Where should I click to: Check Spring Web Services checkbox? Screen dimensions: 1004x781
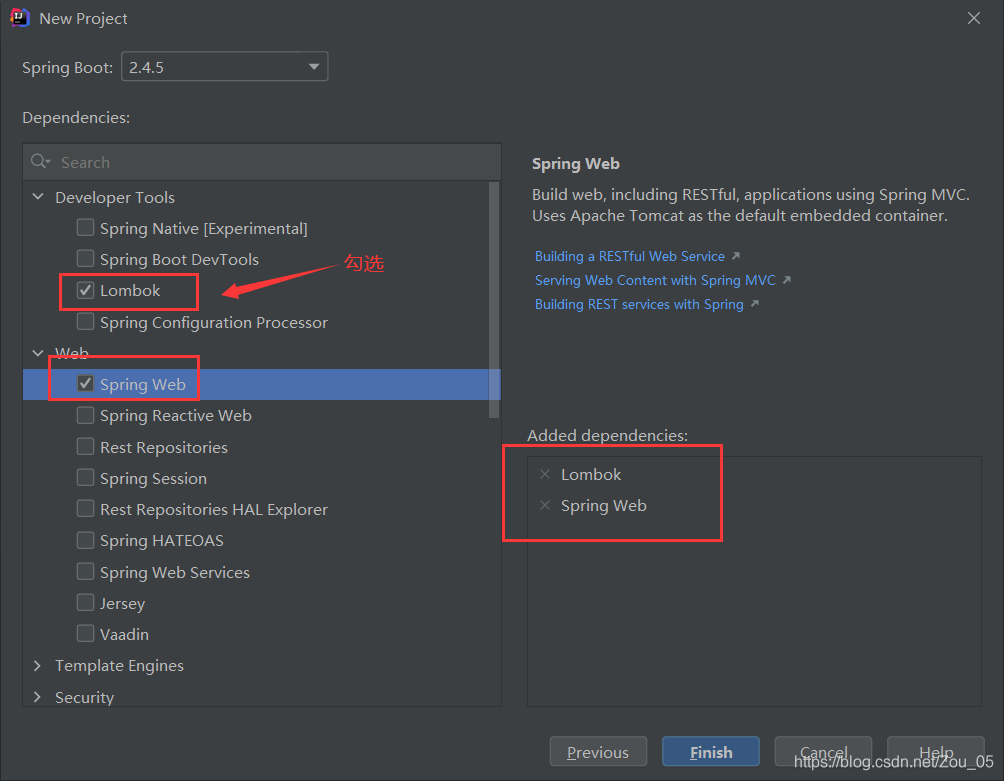point(85,571)
